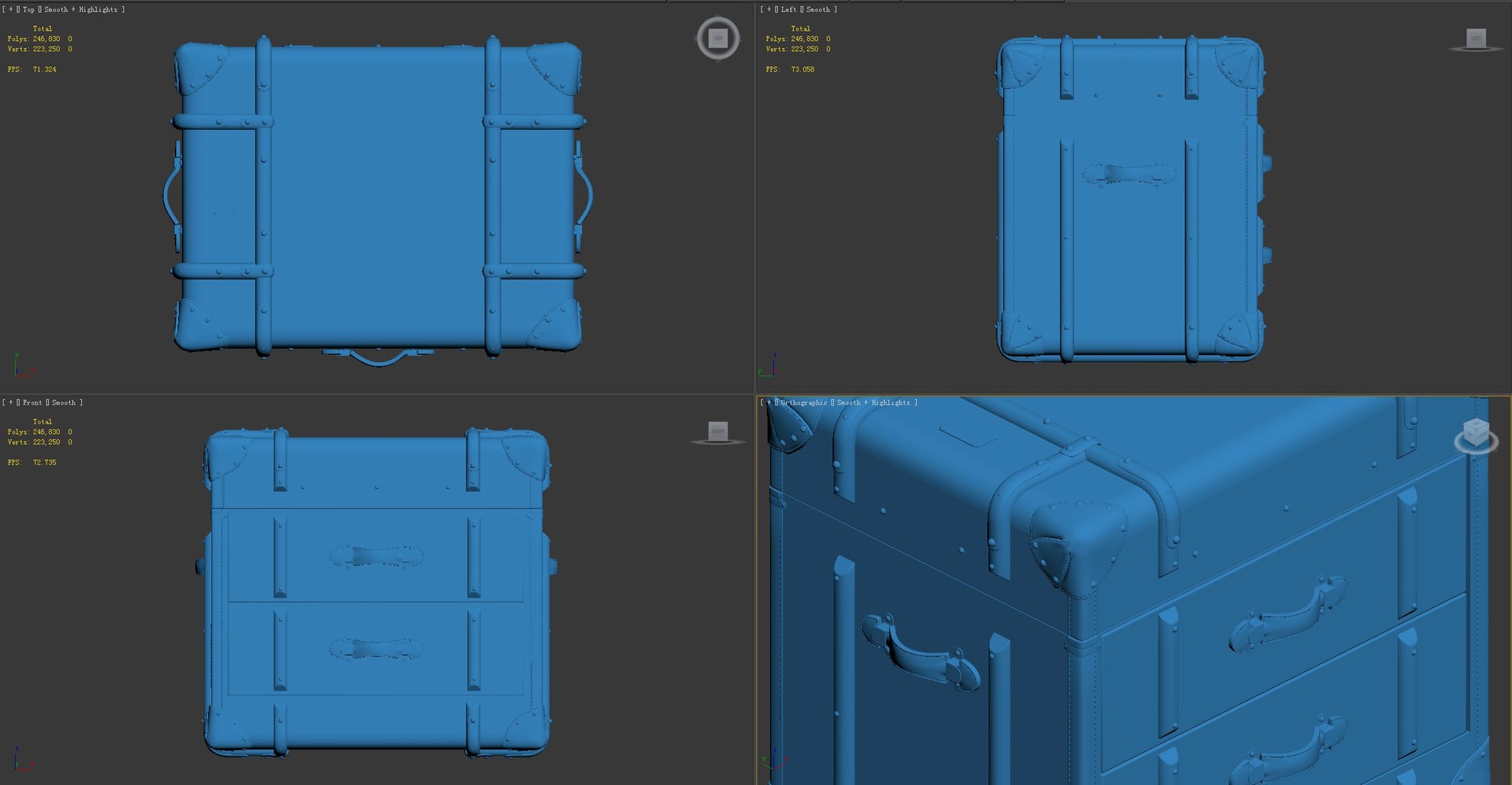Open the '+' general menu of Top viewport
Screen dimensions: 1512x785
coord(11,9)
